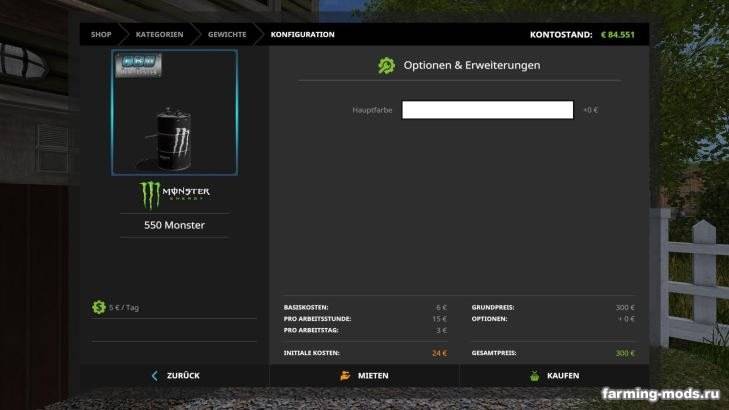Click the OPTIONEN price label
The height and width of the screenshot is (410, 729).
[489, 319]
